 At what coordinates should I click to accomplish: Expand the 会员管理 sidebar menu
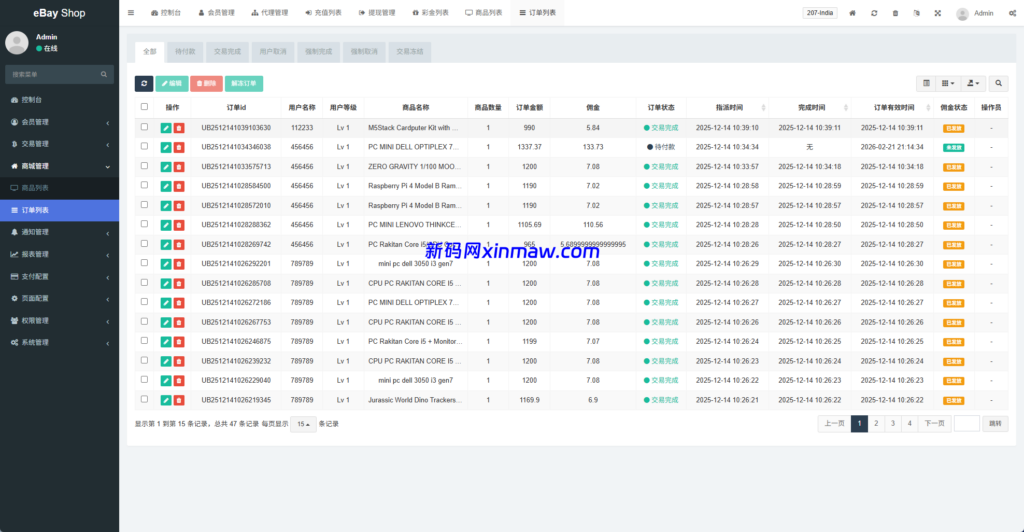59,122
